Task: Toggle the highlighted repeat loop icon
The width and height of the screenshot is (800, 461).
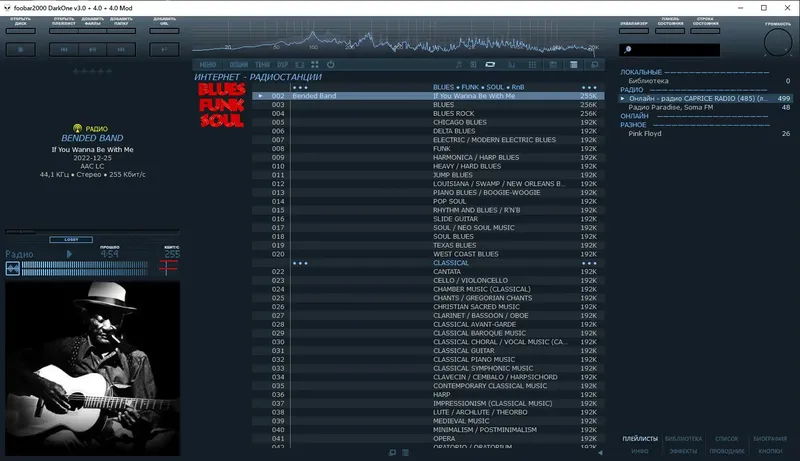Action: pyautogui.click(x=490, y=65)
